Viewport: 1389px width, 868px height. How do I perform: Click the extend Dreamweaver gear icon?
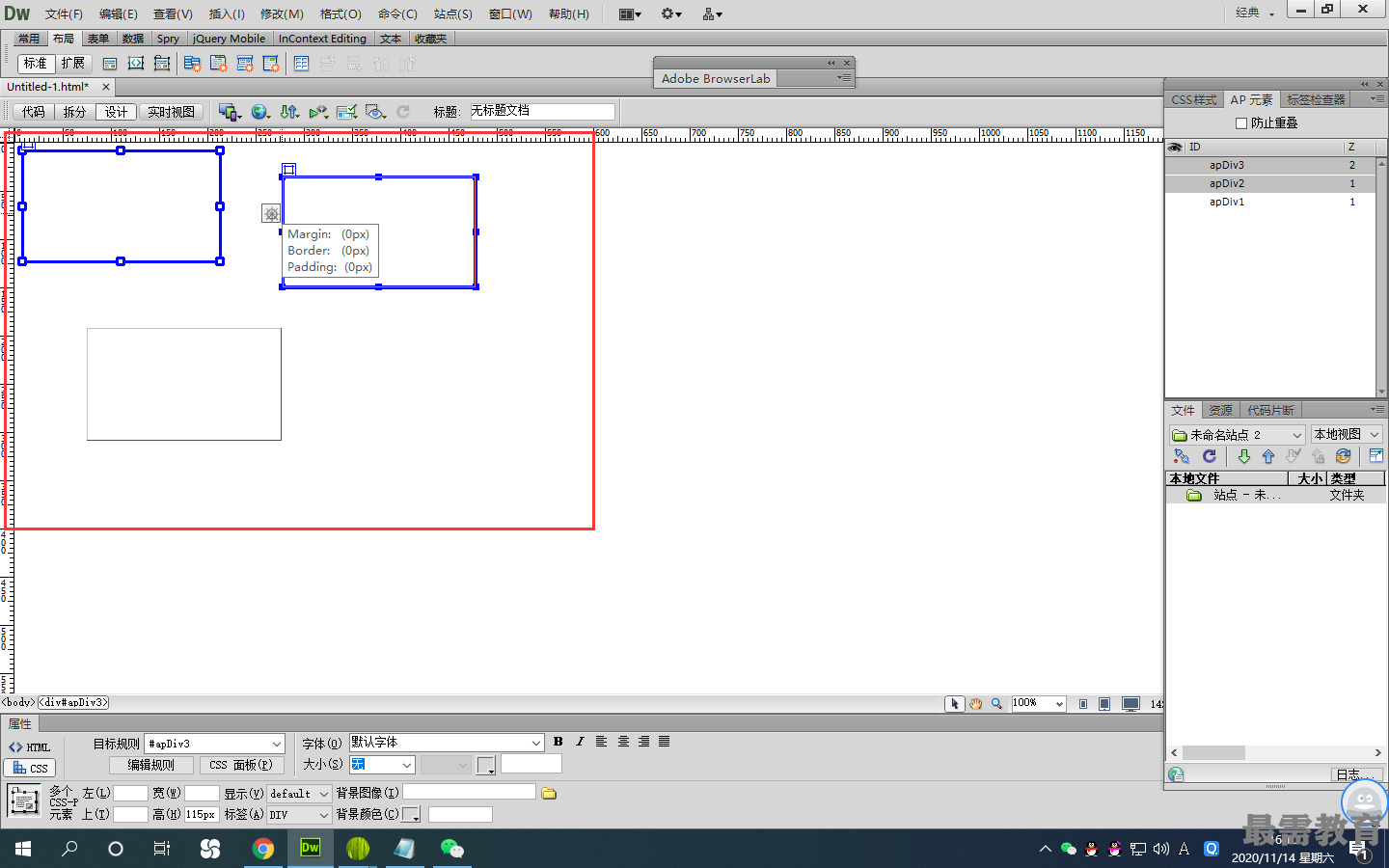point(670,14)
